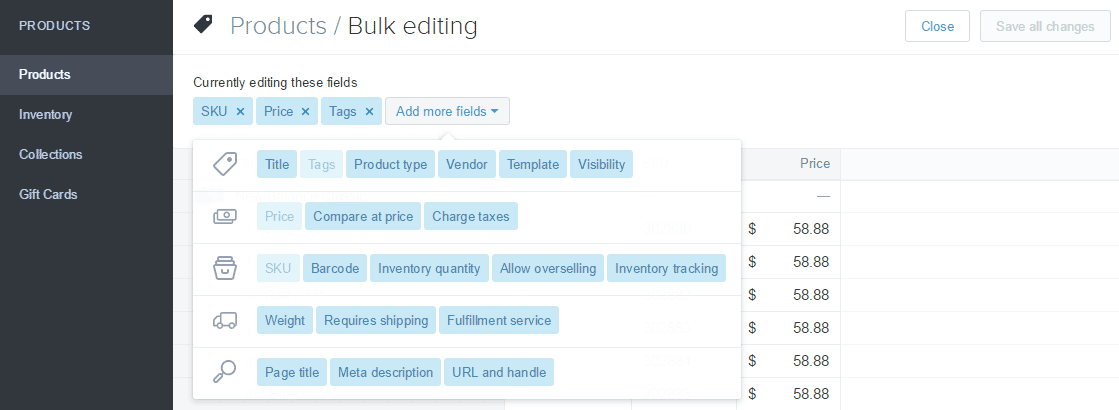1119x410 pixels.
Task: Click the shipping truck icon
Action: pyautogui.click(x=225, y=320)
